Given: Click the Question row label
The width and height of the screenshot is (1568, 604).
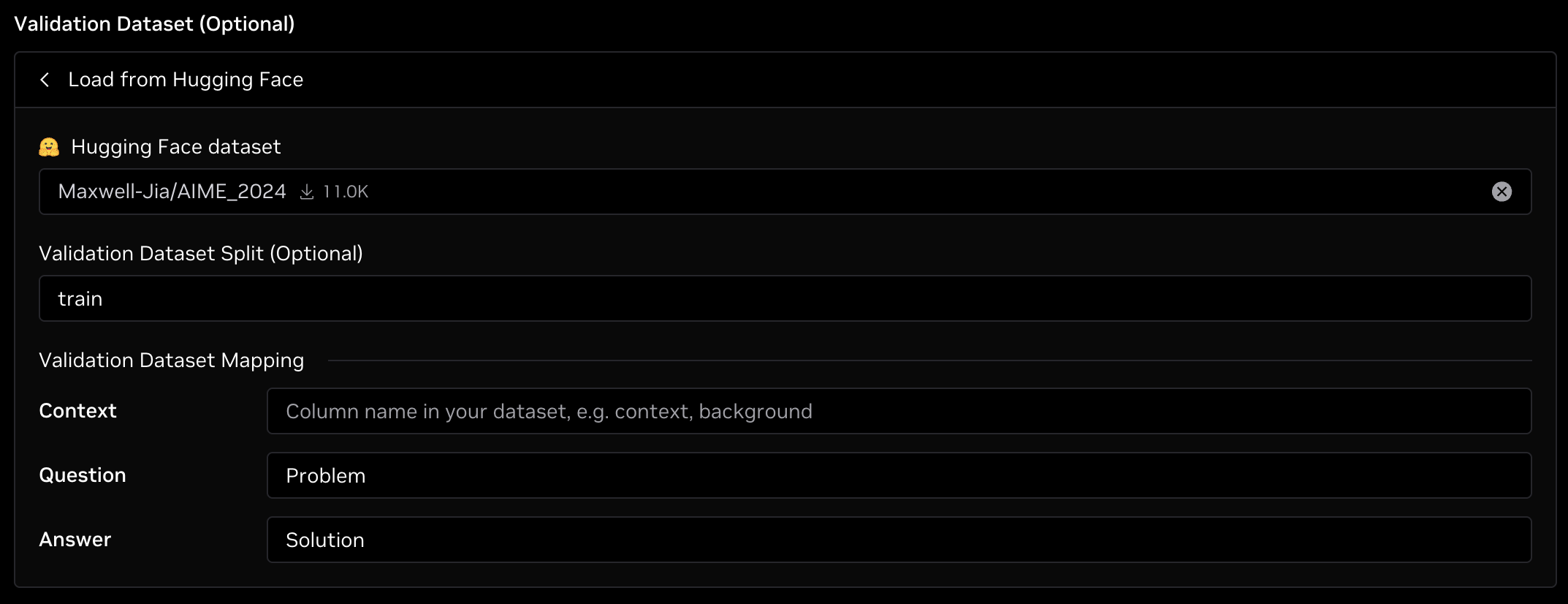Looking at the screenshot, I should tap(82, 475).
